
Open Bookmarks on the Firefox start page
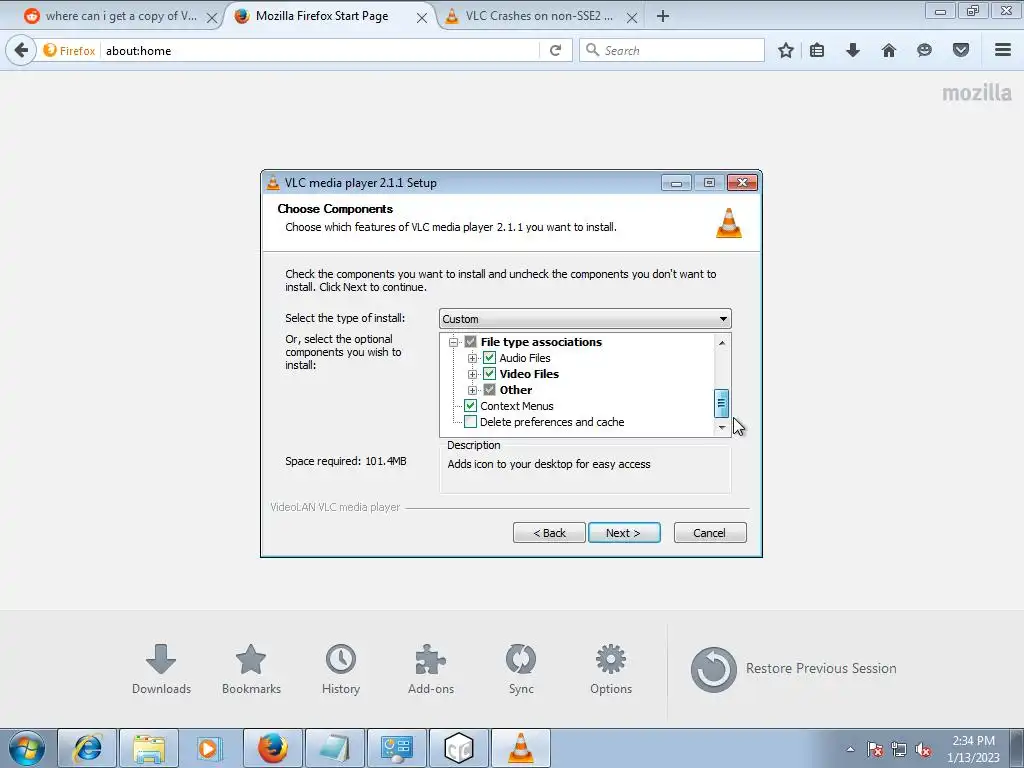251,669
